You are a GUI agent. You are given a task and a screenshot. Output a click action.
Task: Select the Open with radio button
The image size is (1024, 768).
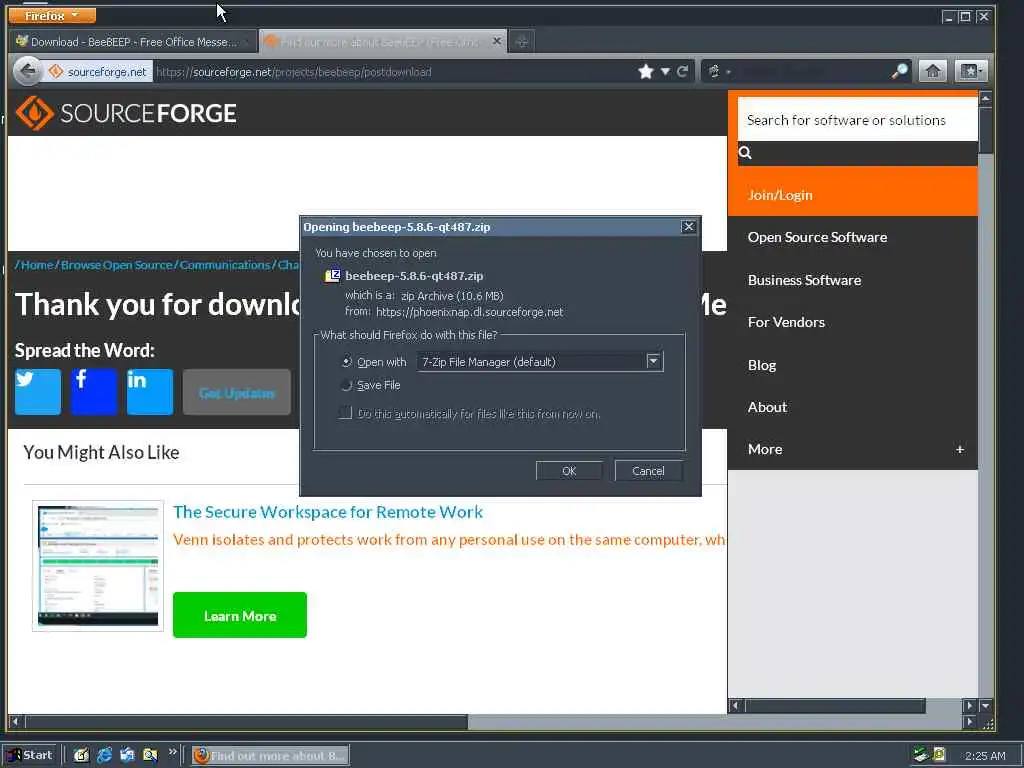(x=346, y=361)
